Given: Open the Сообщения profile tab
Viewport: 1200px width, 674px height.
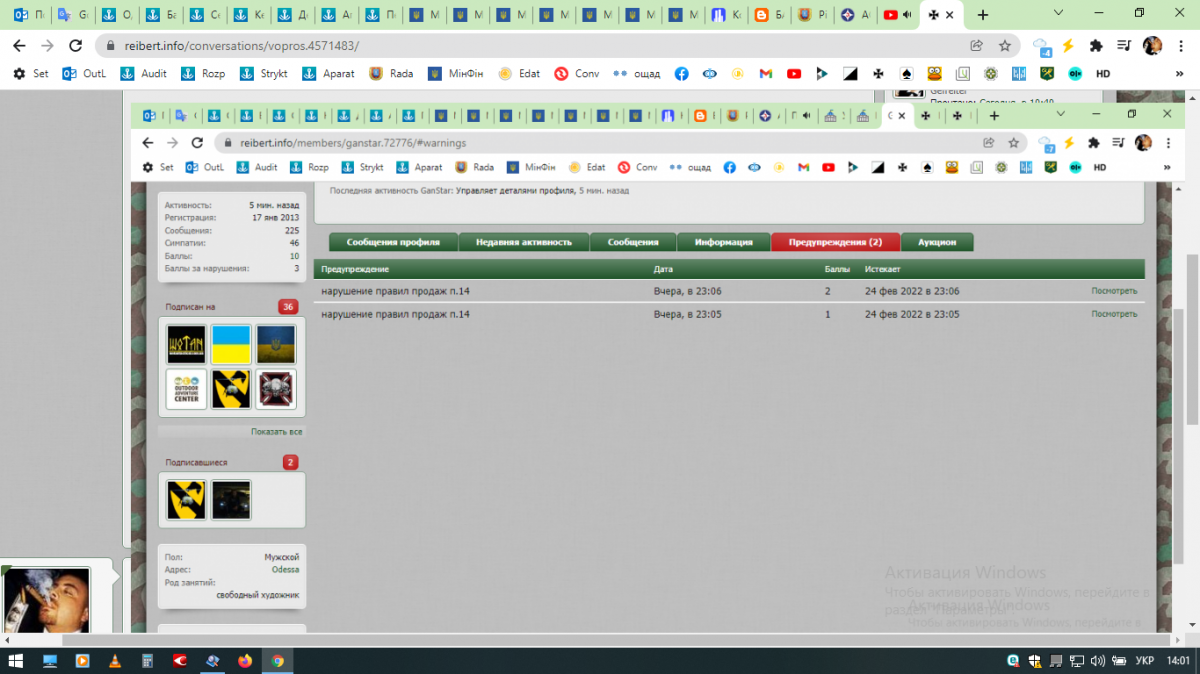Looking at the screenshot, I should 633,242.
